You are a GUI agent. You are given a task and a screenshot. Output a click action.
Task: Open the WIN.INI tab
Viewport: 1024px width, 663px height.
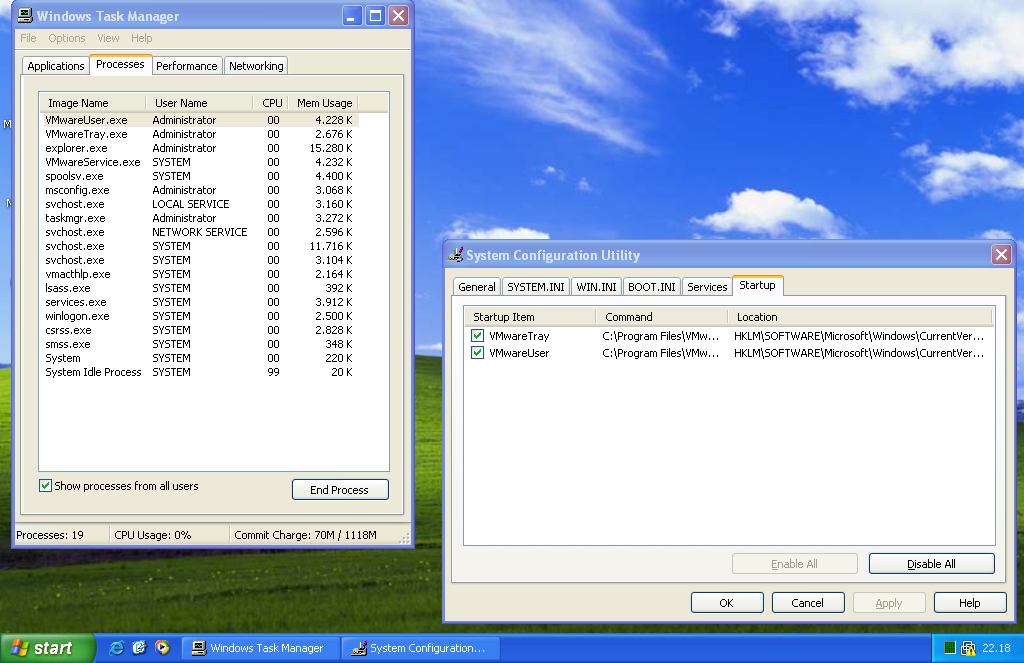pyautogui.click(x=596, y=287)
